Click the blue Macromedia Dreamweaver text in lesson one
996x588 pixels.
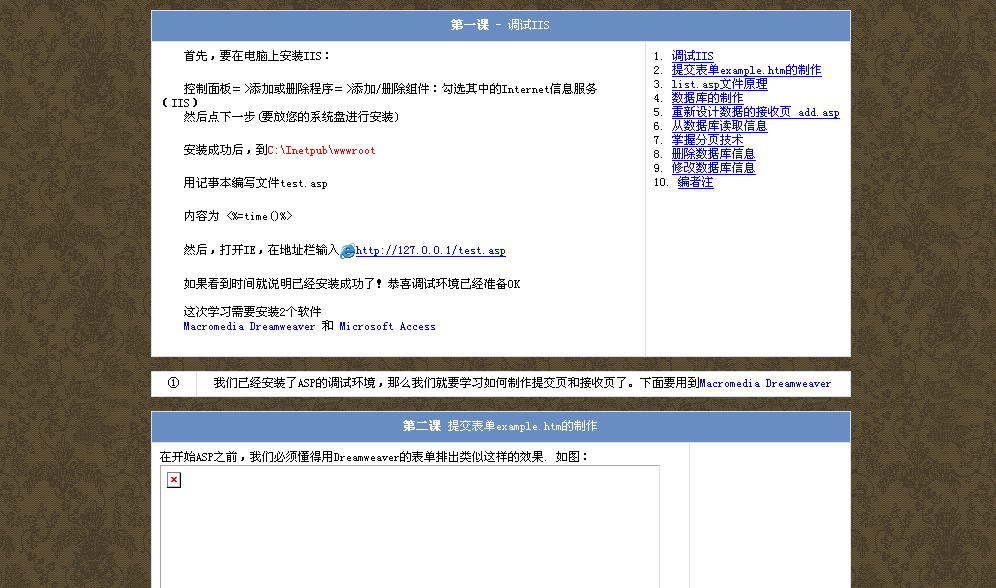click(x=249, y=326)
